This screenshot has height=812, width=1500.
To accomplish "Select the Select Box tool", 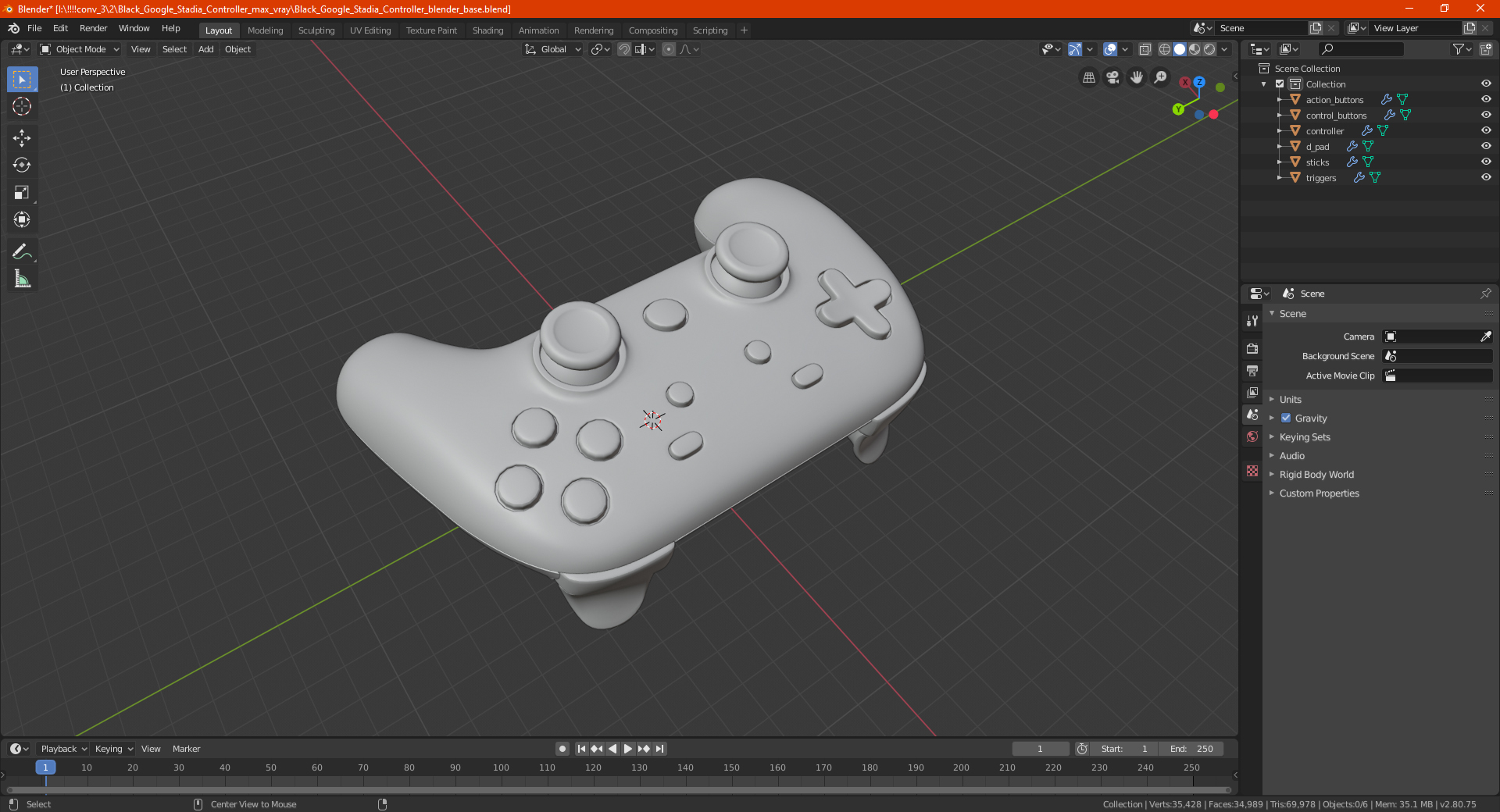I will (x=22, y=80).
